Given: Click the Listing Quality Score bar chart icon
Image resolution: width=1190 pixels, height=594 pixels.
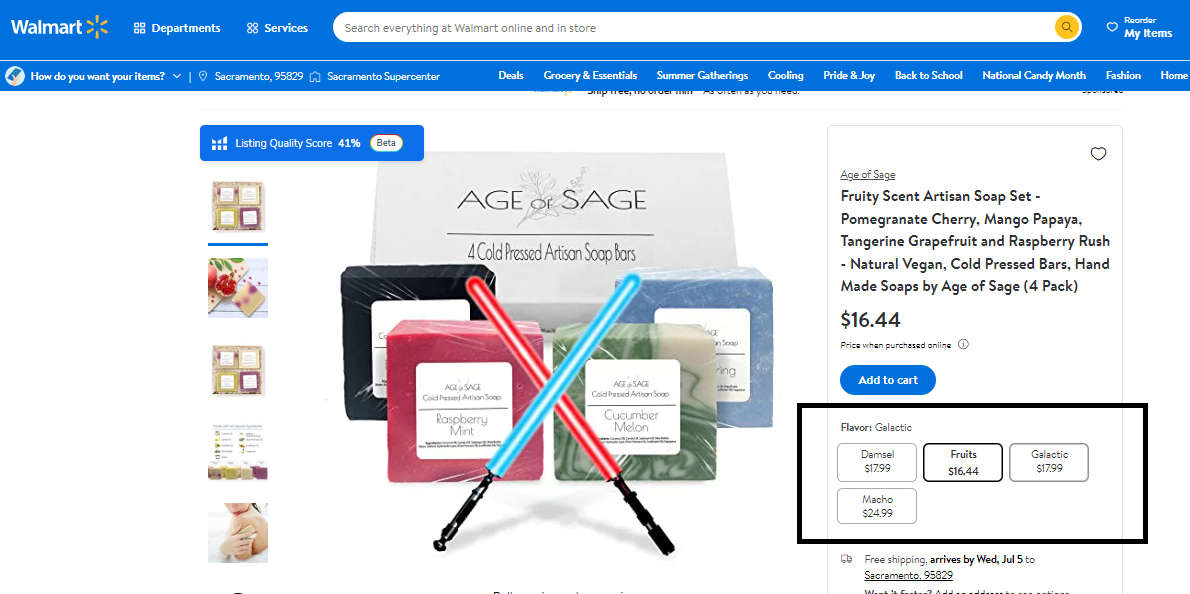Looking at the screenshot, I should 219,143.
